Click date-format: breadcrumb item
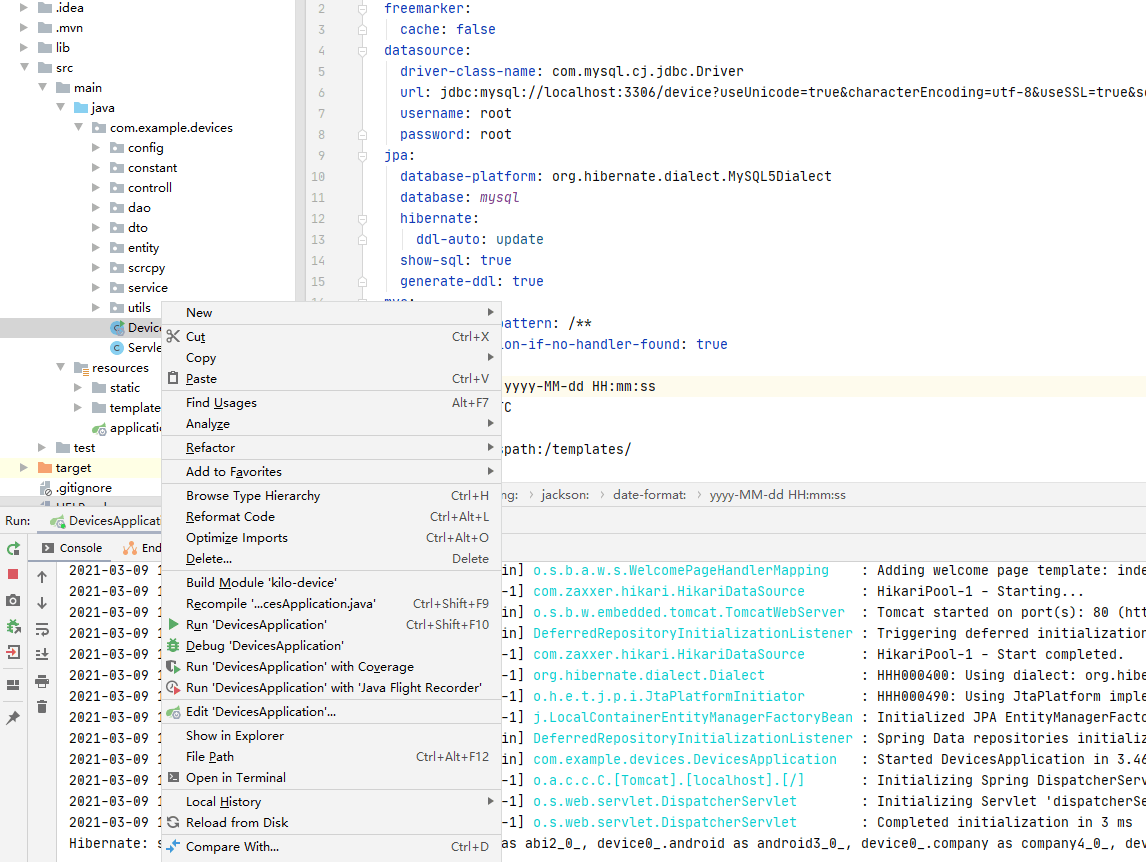This screenshot has height=862, width=1146. (650, 495)
